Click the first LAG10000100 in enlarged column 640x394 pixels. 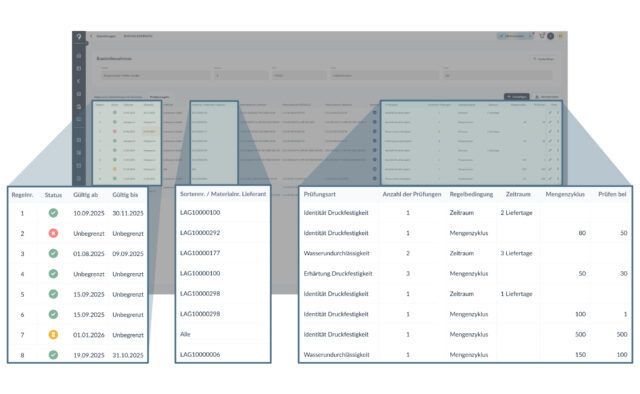(200, 212)
